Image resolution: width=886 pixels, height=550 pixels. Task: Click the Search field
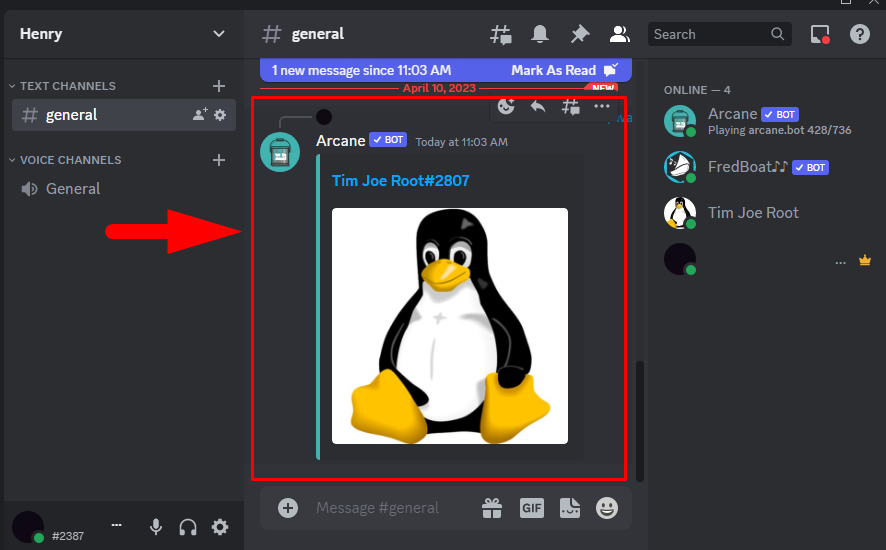(719, 34)
